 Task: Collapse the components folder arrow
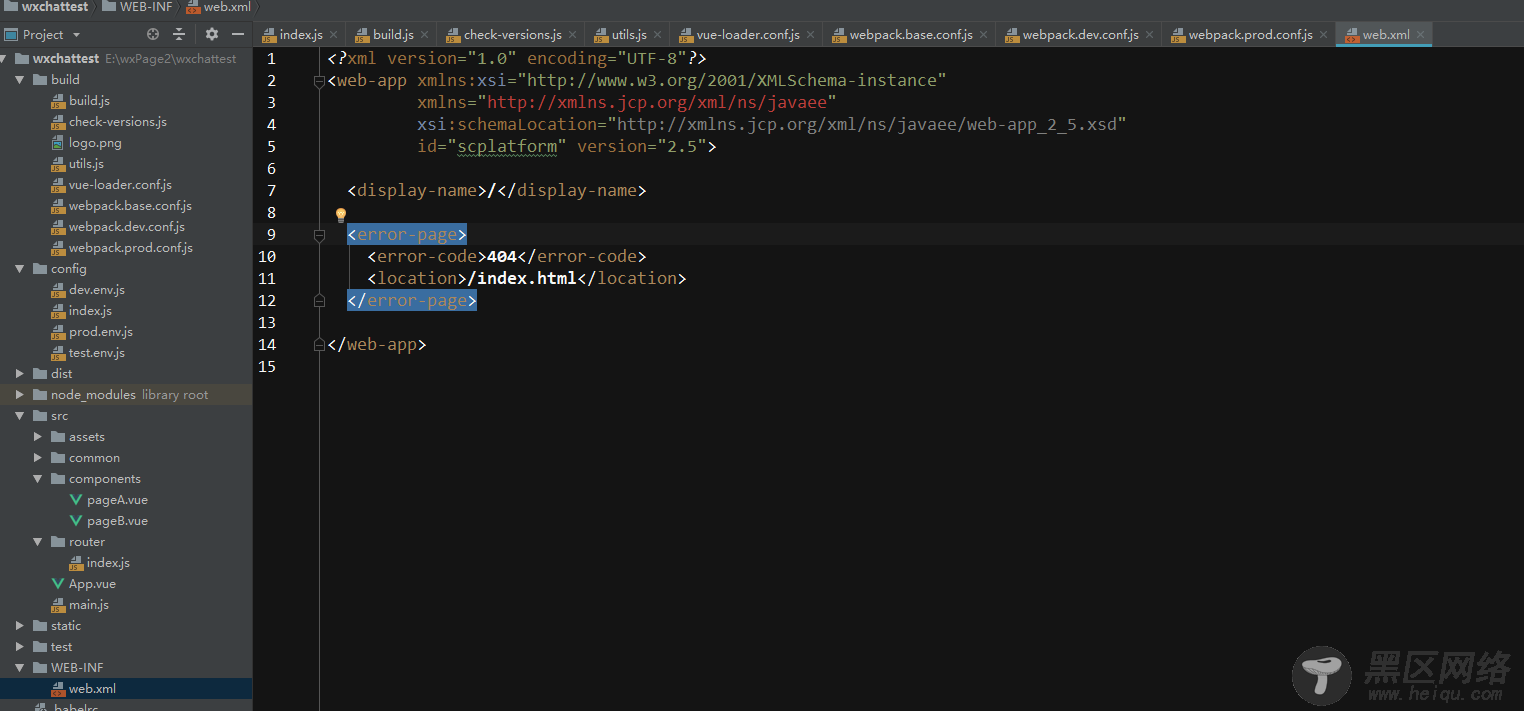tap(38, 479)
